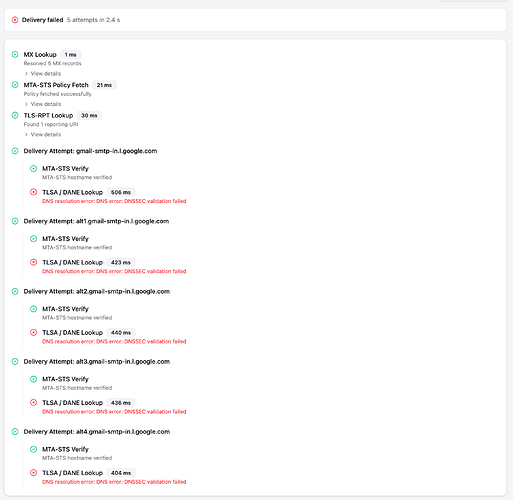The image size is (513, 500).
Task: Click the green check icon beside MTA-STS Policy Fetch
Action: (x=15, y=85)
